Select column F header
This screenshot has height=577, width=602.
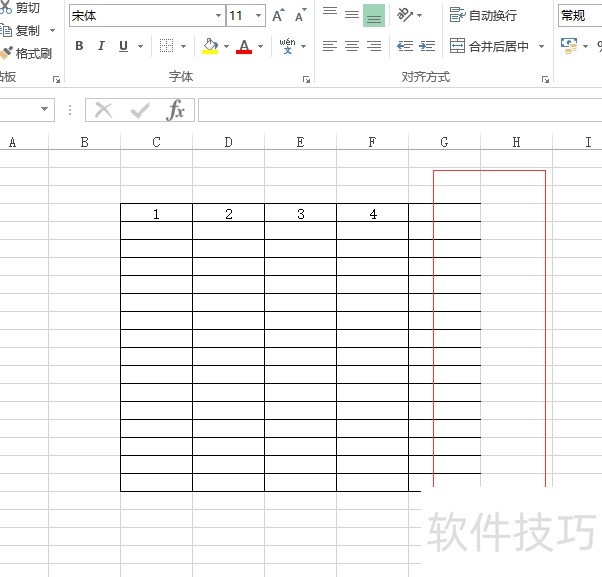[372, 142]
